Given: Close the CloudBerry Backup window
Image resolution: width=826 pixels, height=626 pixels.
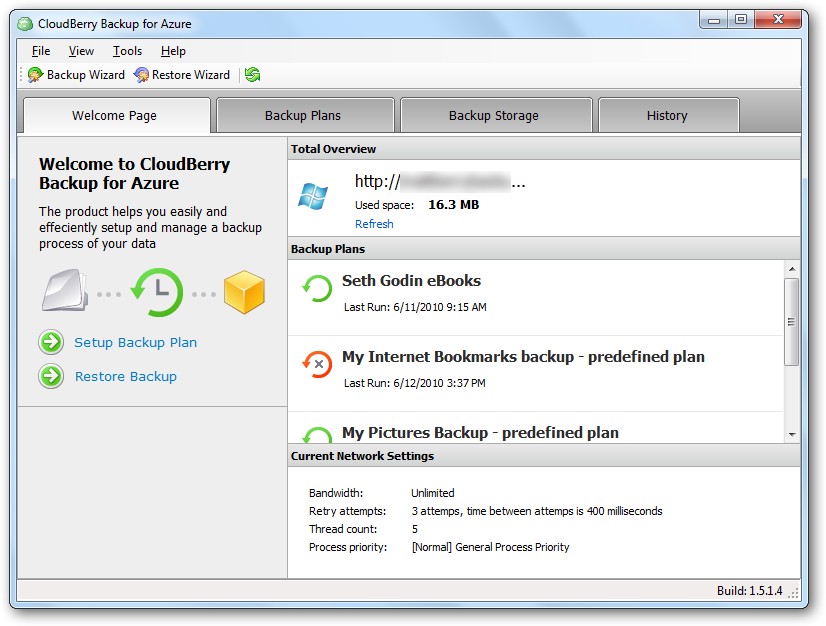Looking at the screenshot, I should click(x=778, y=20).
